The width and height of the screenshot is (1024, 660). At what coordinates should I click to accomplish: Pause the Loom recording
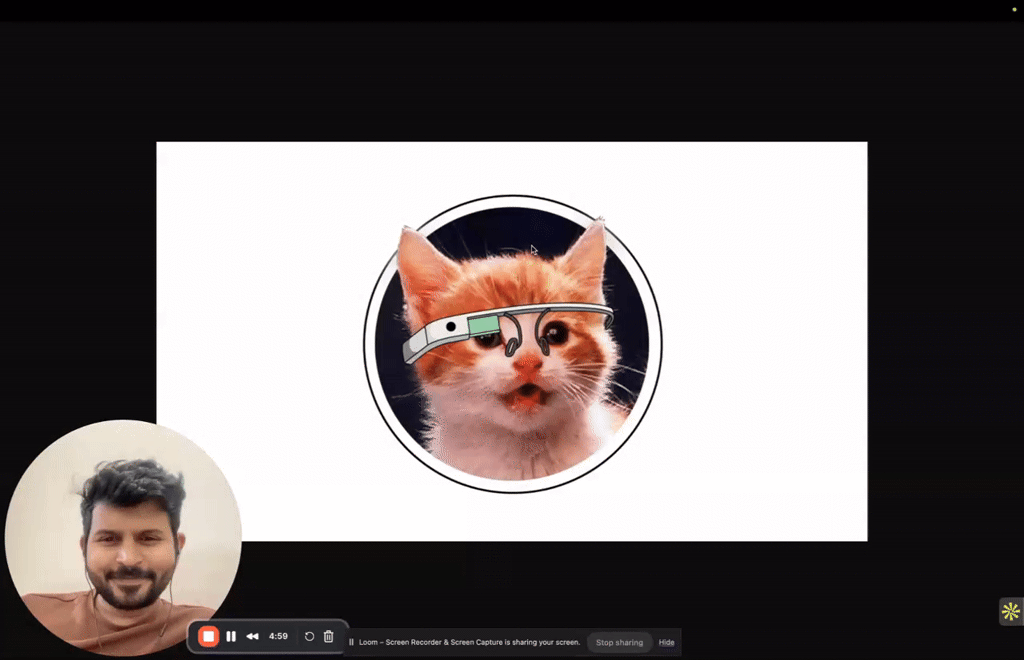(231, 636)
